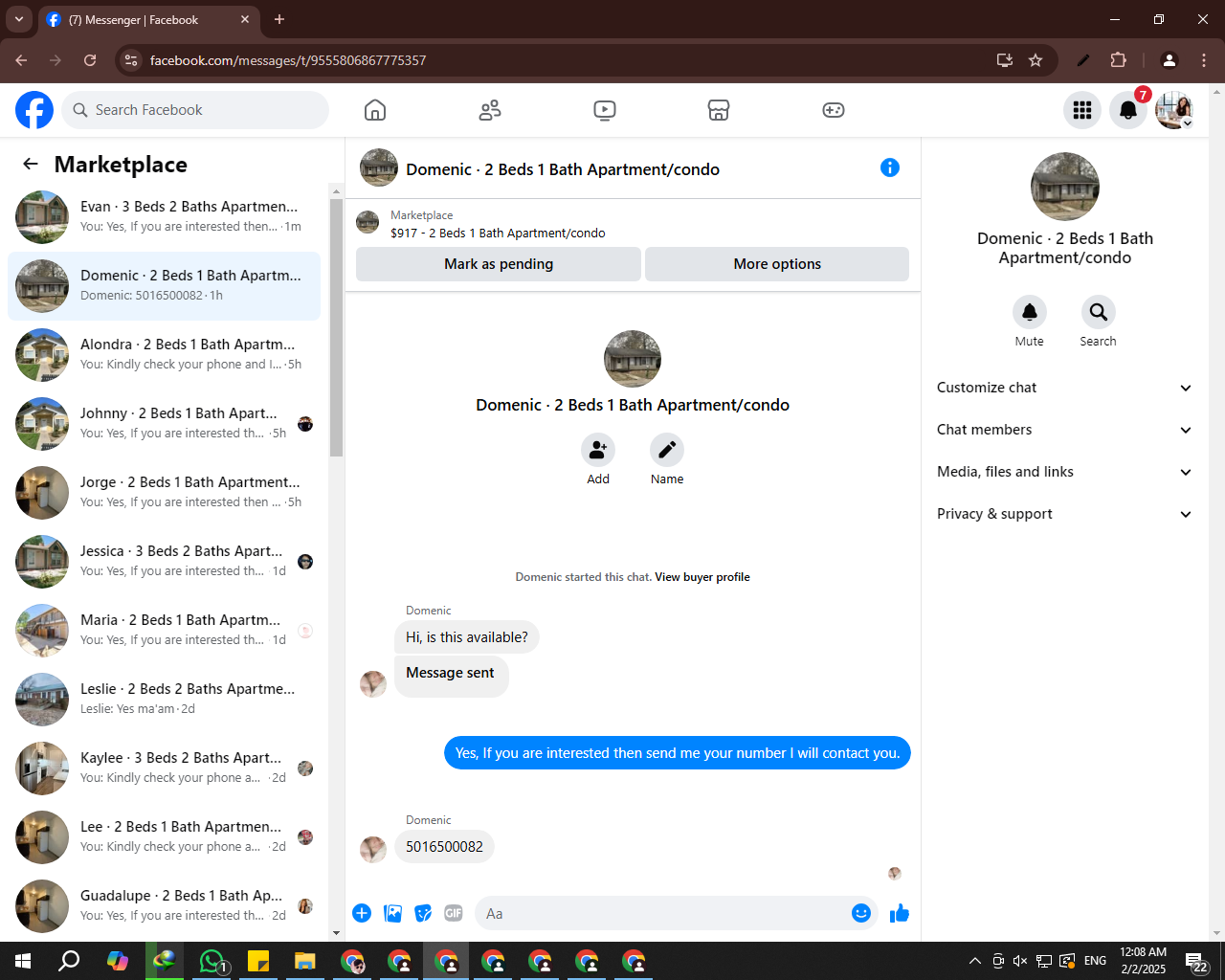
Task: Open Notifications bell with 7 badge
Action: [x=1128, y=110]
